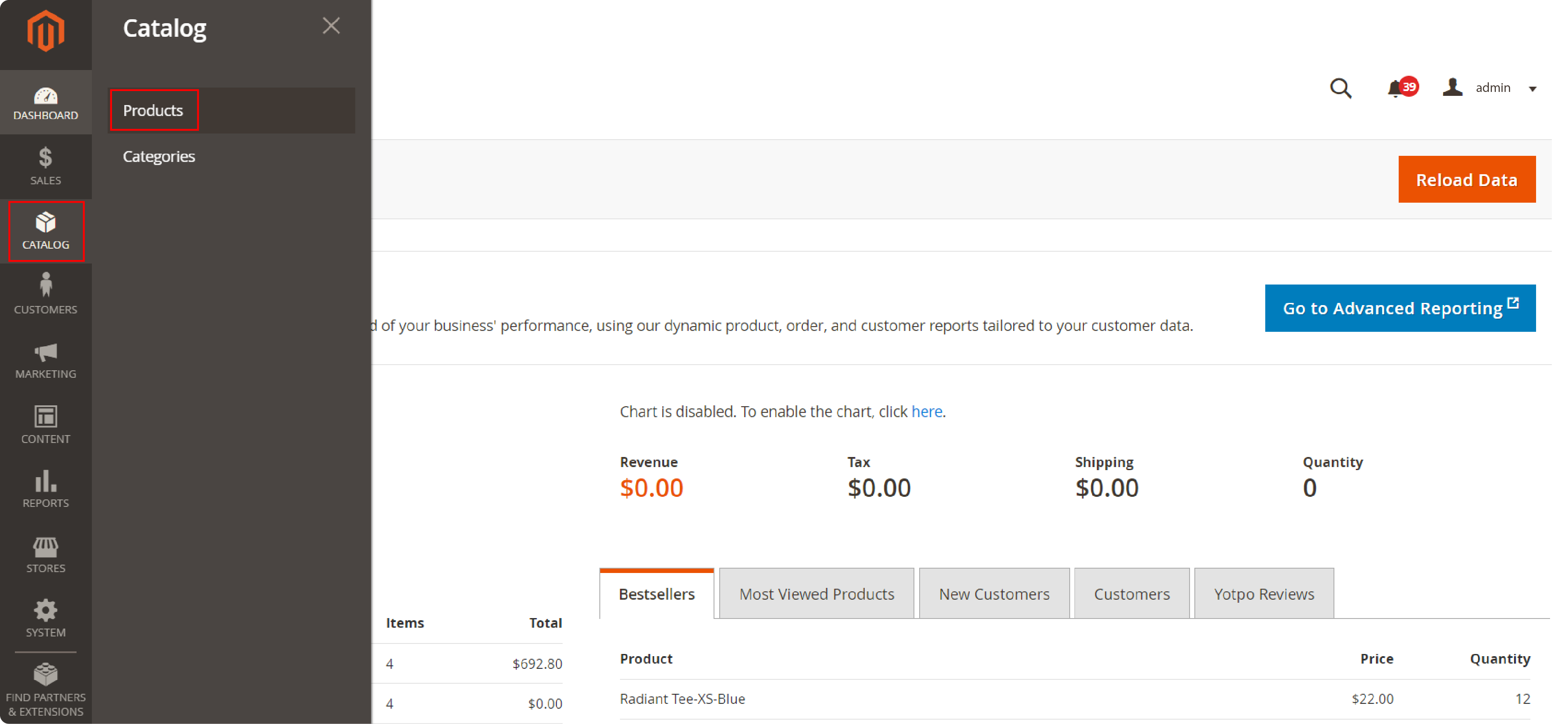This screenshot has width=1568, height=724.
Task: Open the global search magnifier
Action: point(1341,88)
